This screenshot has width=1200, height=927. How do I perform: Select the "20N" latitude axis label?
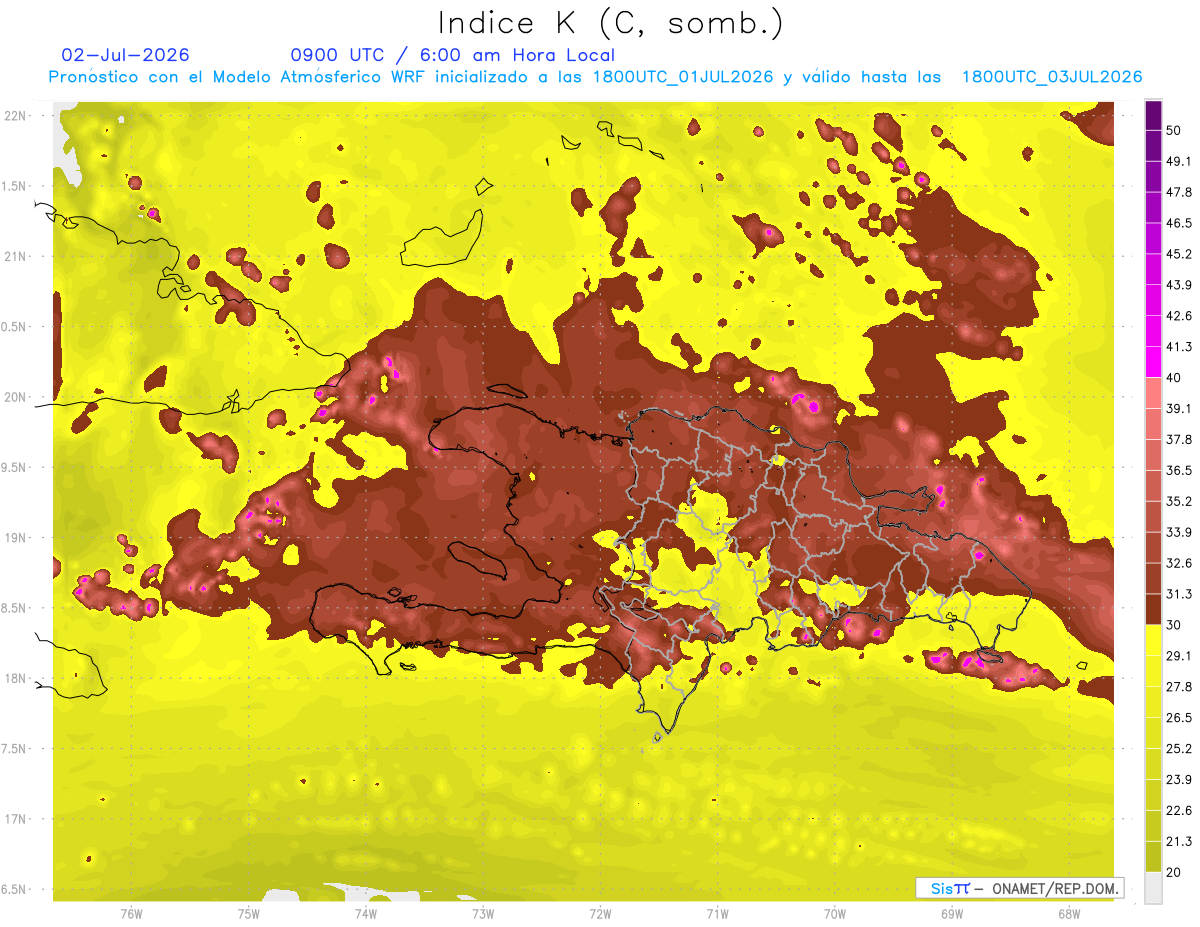[x=16, y=397]
